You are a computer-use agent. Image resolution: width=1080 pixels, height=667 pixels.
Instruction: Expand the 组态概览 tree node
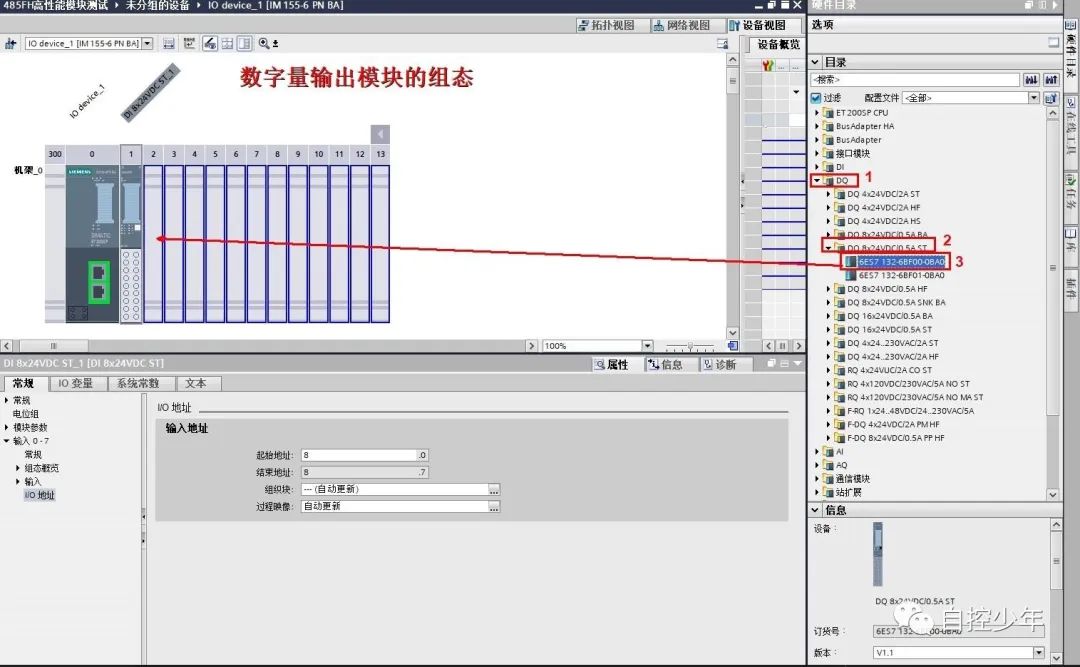pos(18,468)
